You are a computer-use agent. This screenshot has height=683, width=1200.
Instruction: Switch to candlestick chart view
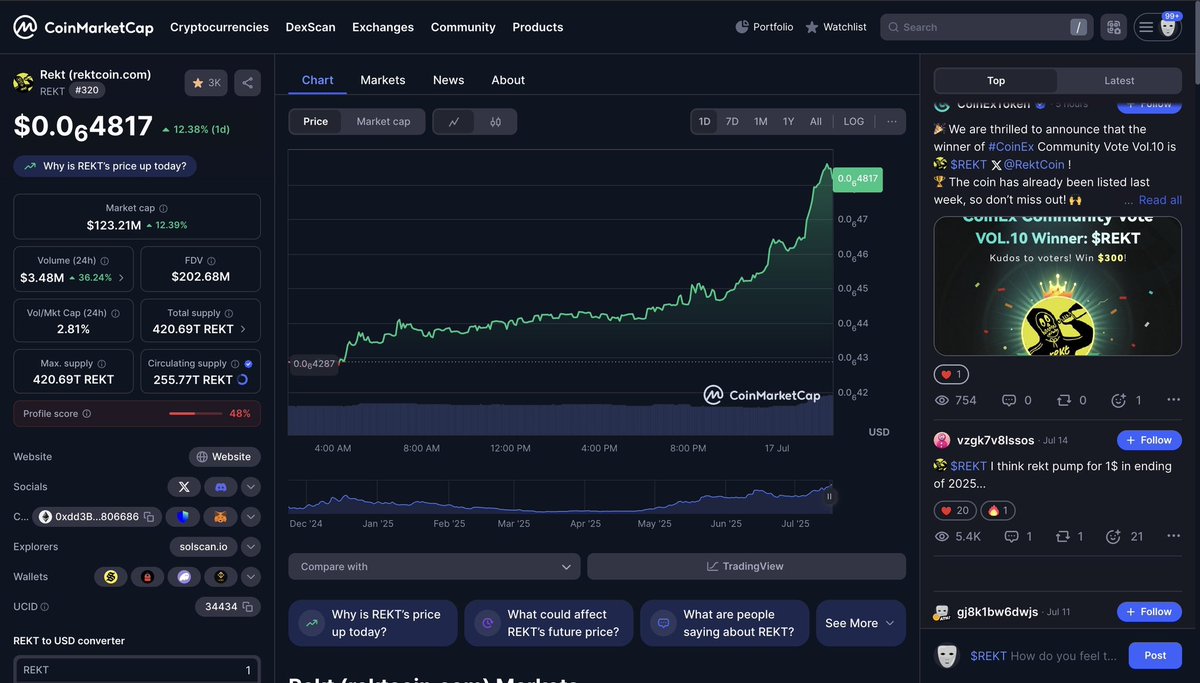tap(495, 121)
